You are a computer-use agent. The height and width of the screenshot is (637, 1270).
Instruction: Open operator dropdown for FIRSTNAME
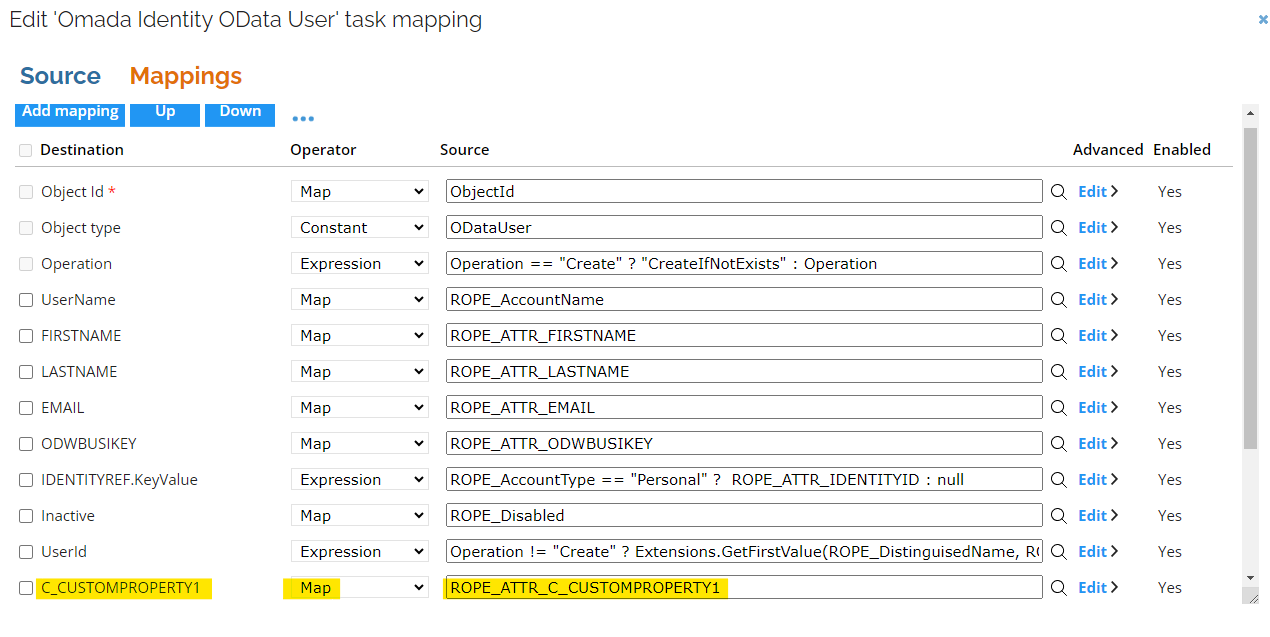pyautogui.click(x=360, y=336)
